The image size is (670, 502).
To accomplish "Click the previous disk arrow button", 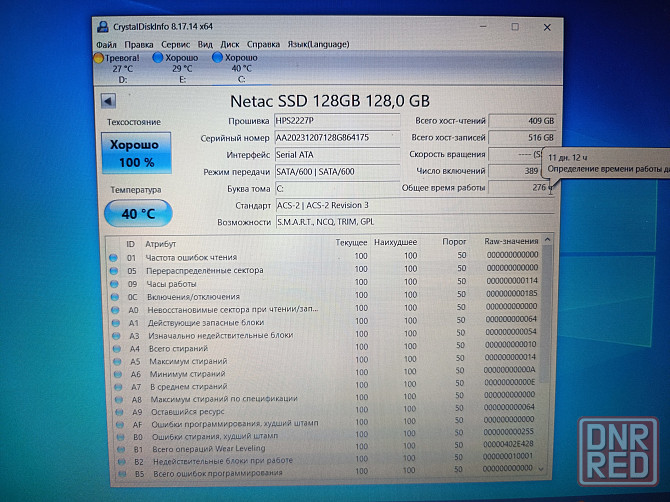I will click(x=108, y=101).
